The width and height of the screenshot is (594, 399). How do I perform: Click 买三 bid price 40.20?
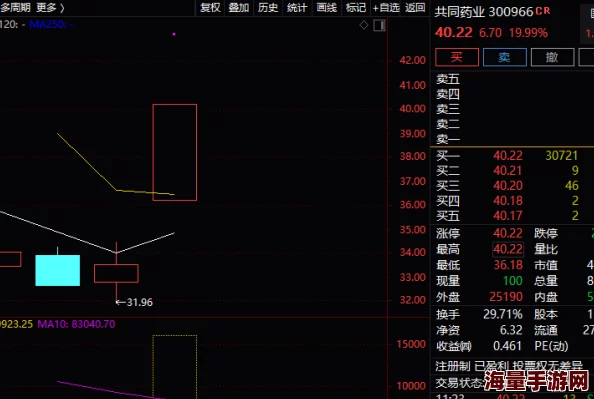coord(508,186)
